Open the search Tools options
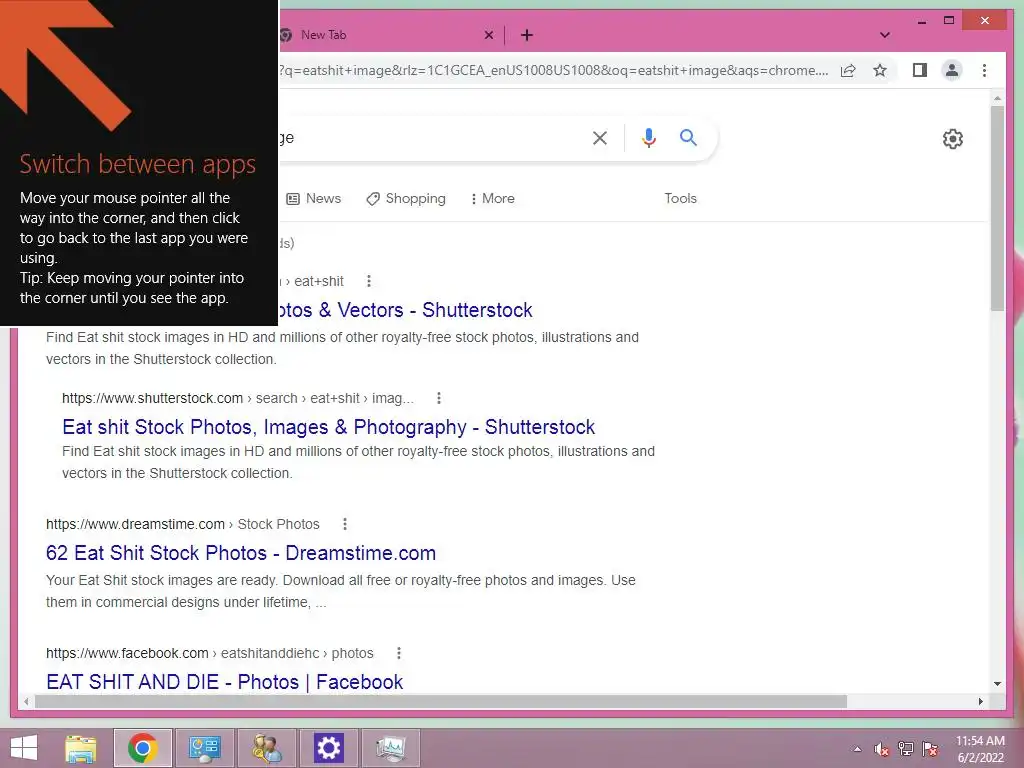Image resolution: width=1024 pixels, height=768 pixels. pos(680,199)
